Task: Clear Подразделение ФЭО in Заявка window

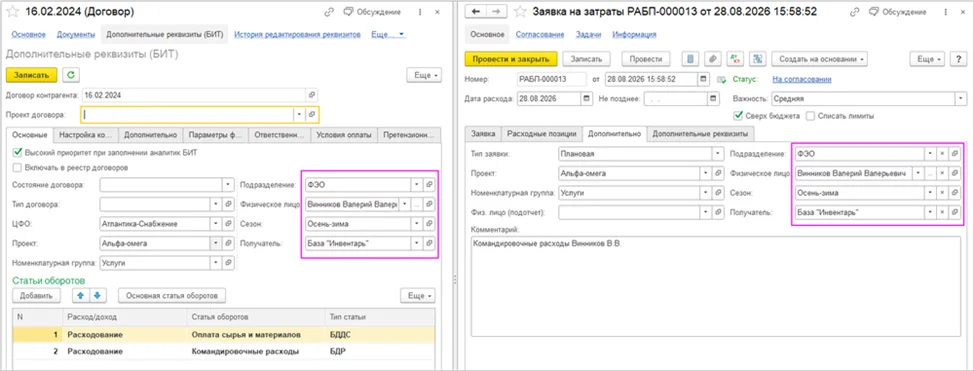Action: coord(942,154)
